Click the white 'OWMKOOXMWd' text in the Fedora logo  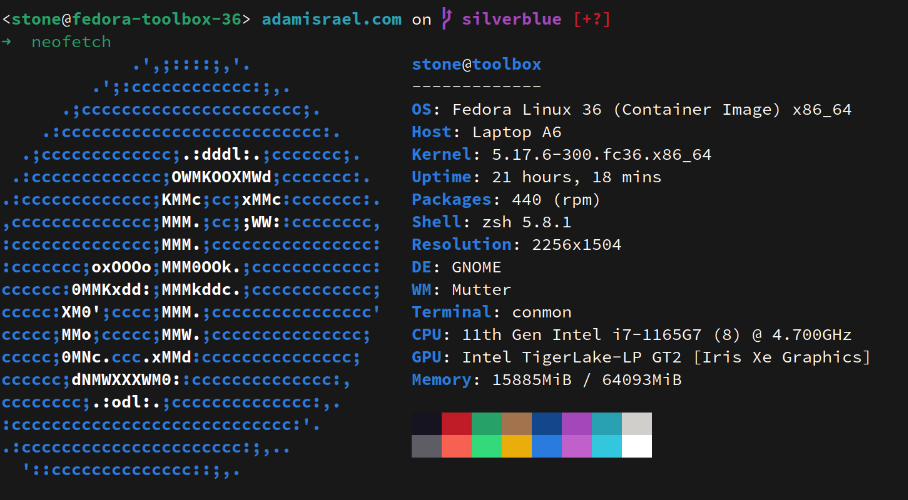222,177
